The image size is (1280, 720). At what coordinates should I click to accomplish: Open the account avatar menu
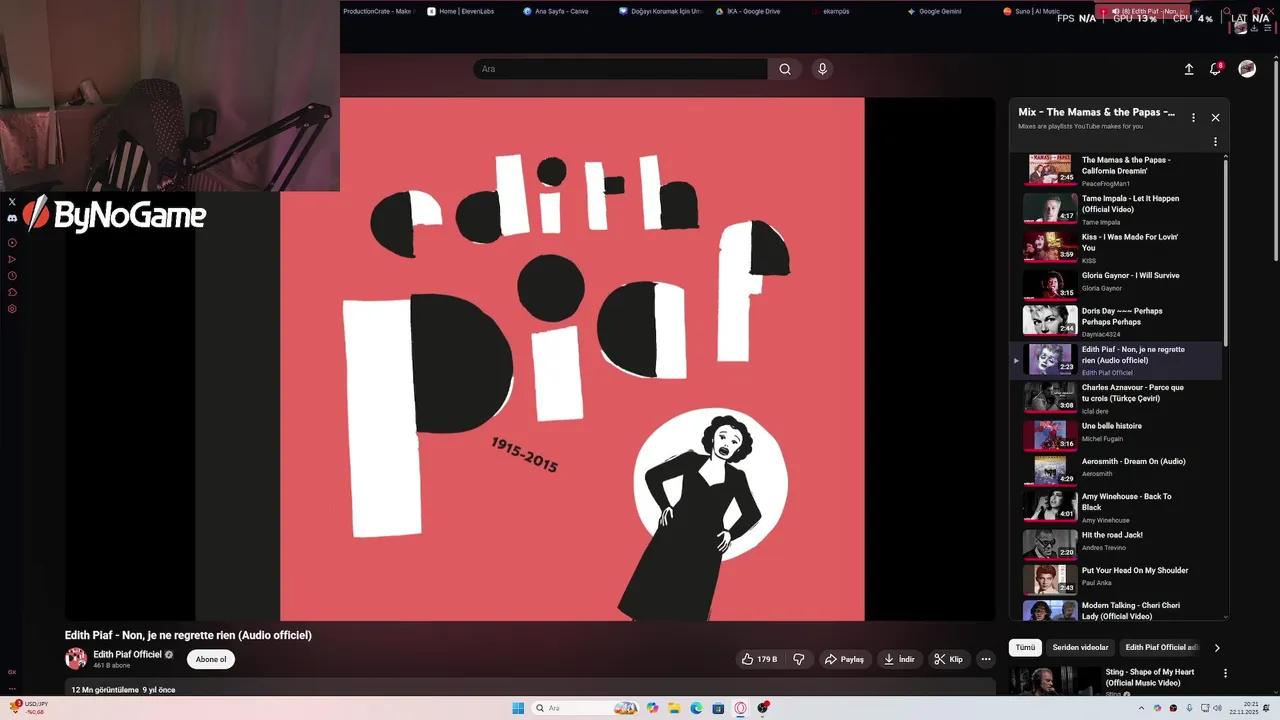1247,69
